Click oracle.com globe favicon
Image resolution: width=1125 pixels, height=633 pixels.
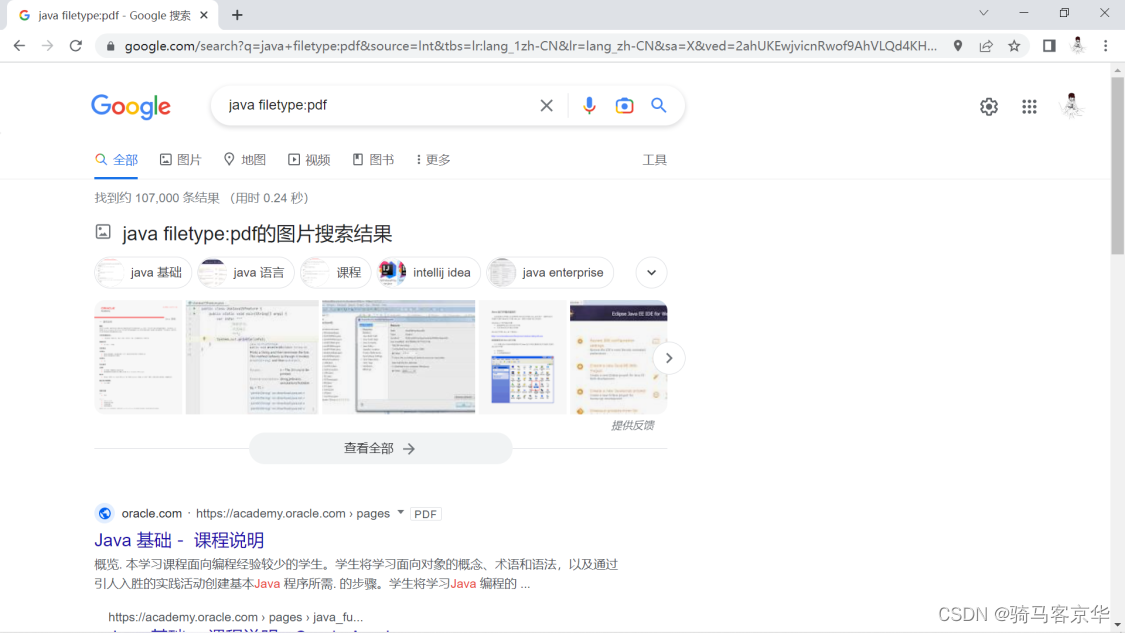coord(105,513)
